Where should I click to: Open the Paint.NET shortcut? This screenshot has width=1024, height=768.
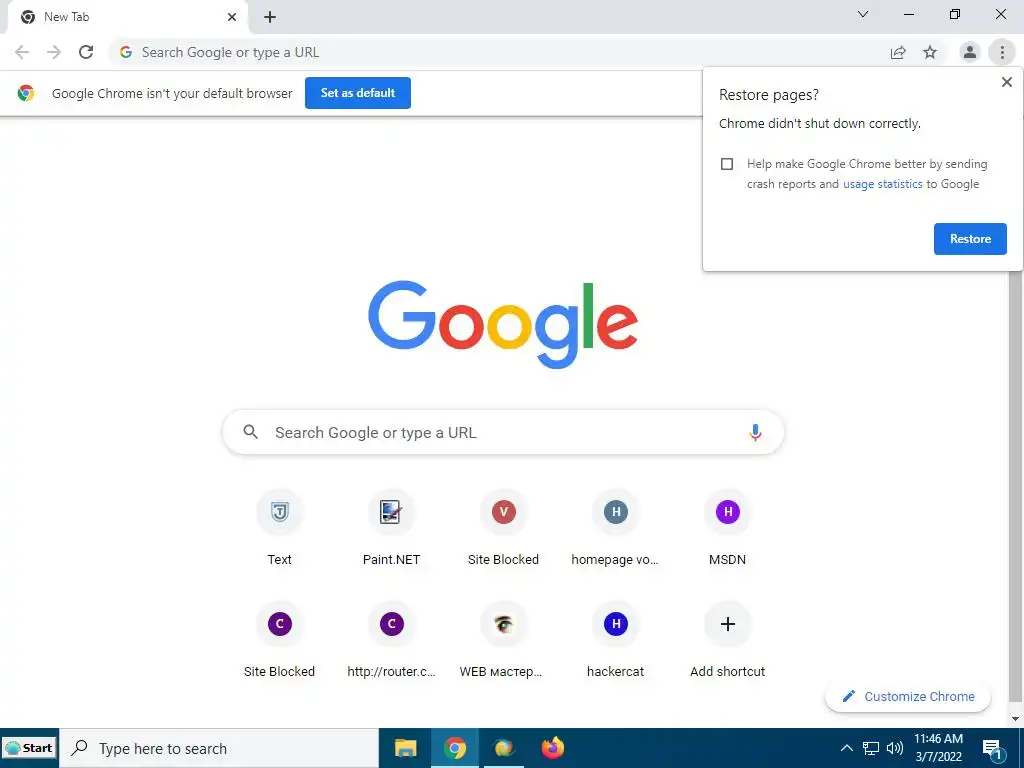pos(391,528)
